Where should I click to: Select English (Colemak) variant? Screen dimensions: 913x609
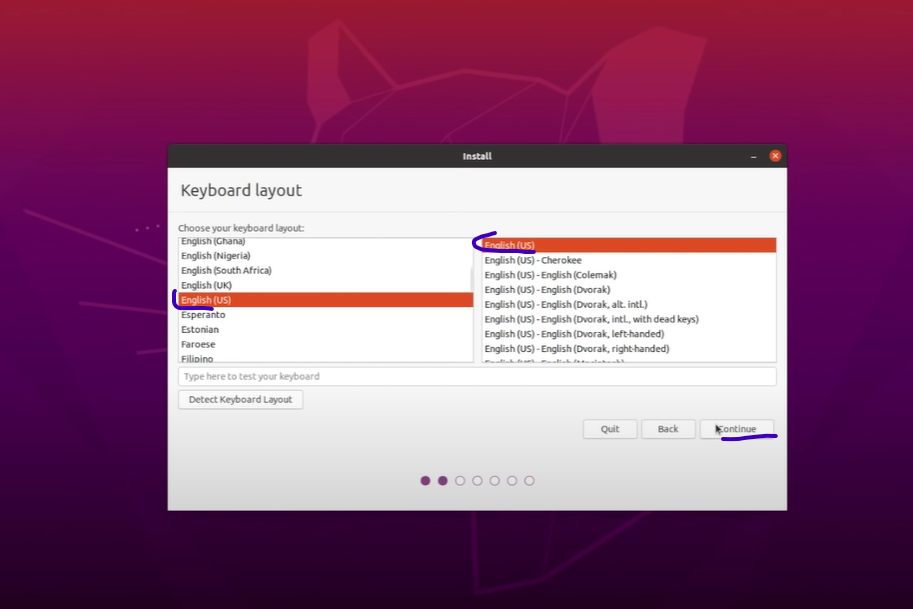tap(550, 275)
